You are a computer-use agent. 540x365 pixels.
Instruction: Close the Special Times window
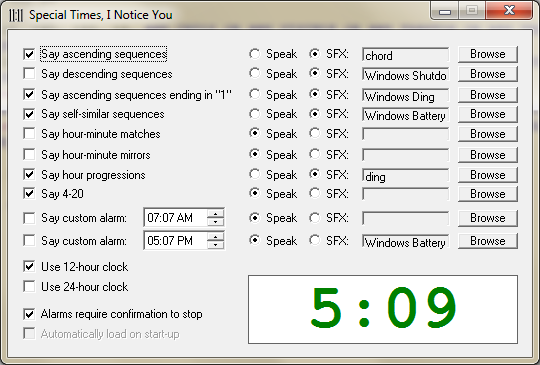509,11
